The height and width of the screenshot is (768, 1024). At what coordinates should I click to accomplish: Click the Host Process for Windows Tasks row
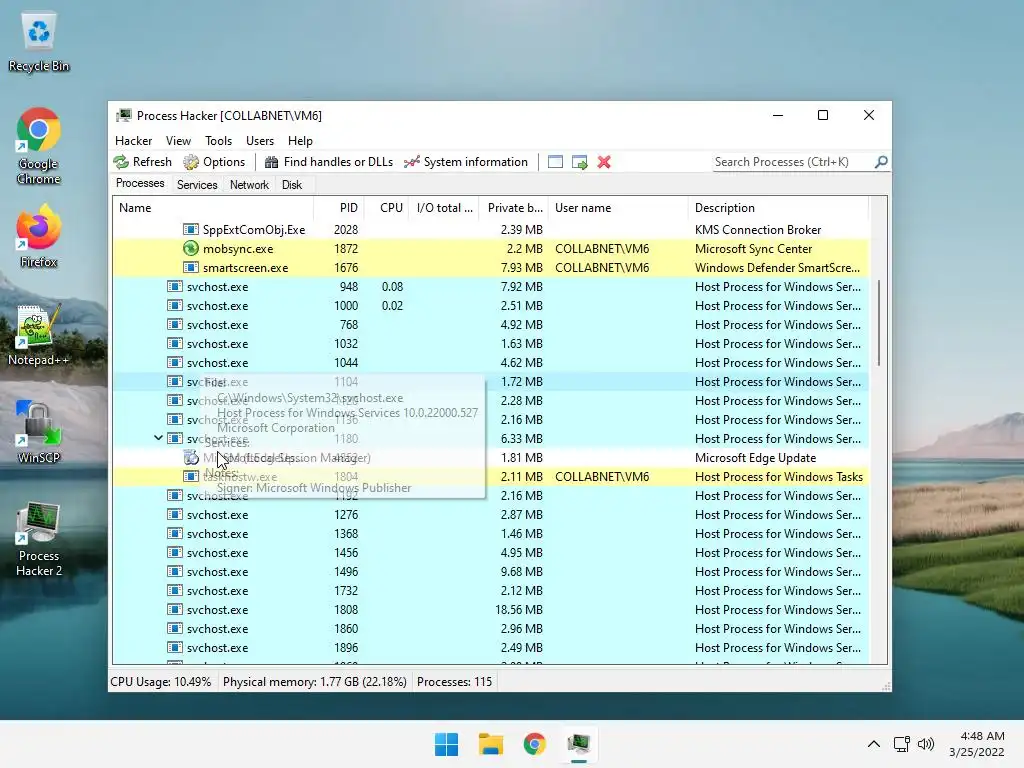[x=491, y=477]
